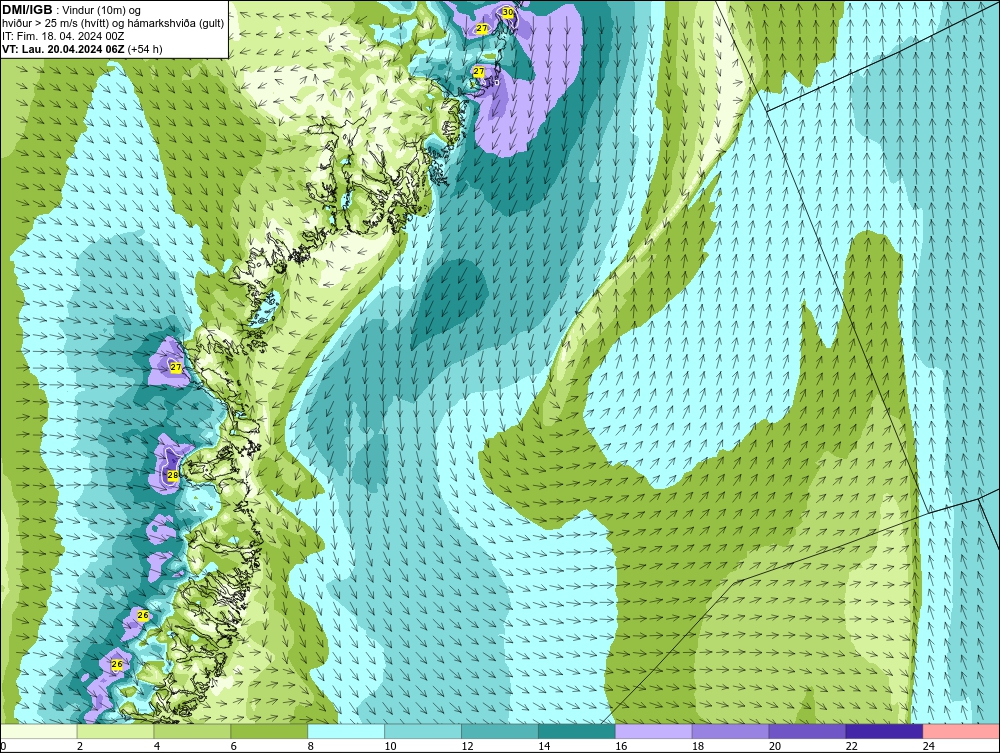The image size is (1000, 753).
Task: Click the 4–6 m/s green legend swatch
Action: [192, 731]
